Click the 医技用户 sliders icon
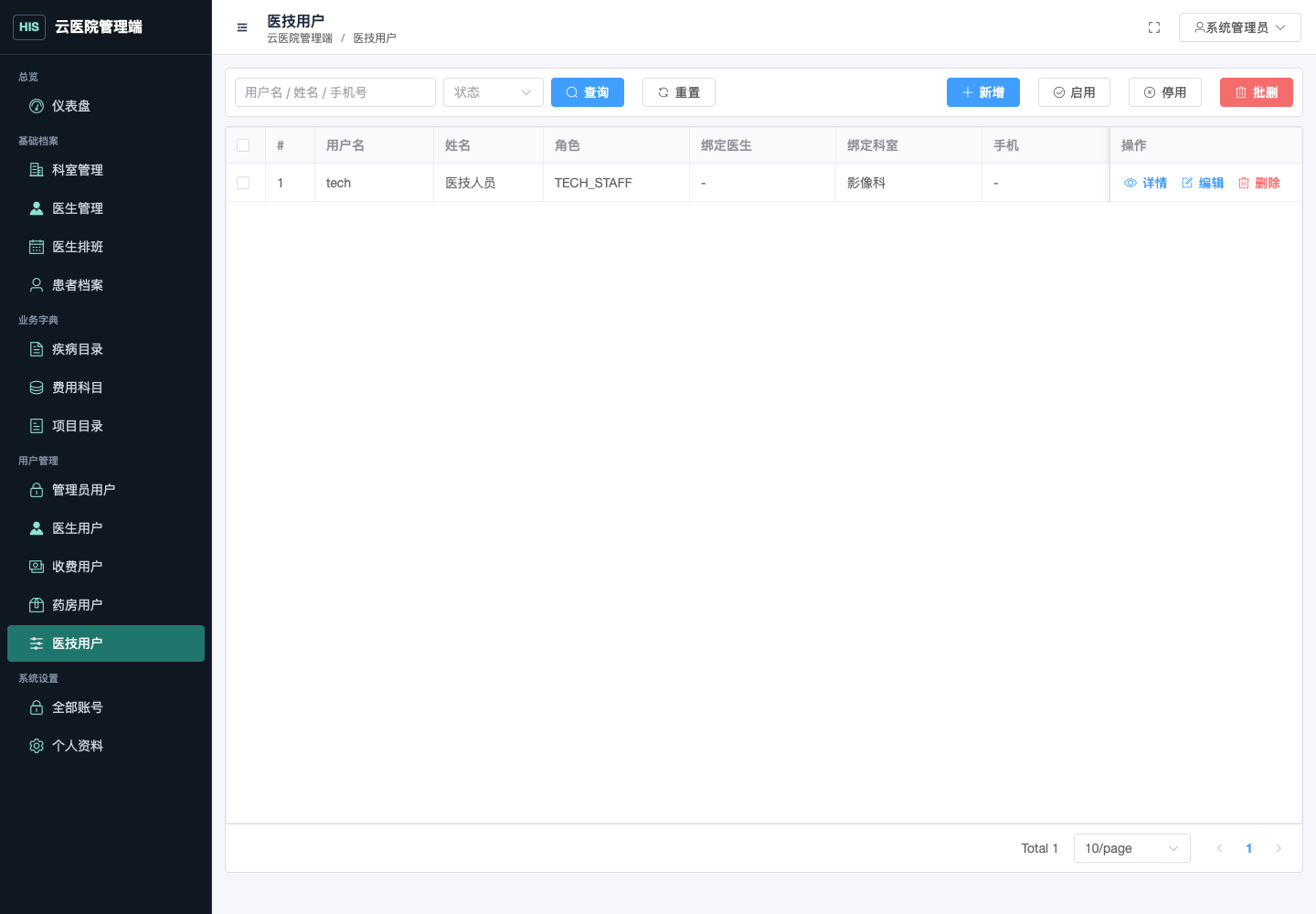 point(37,643)
